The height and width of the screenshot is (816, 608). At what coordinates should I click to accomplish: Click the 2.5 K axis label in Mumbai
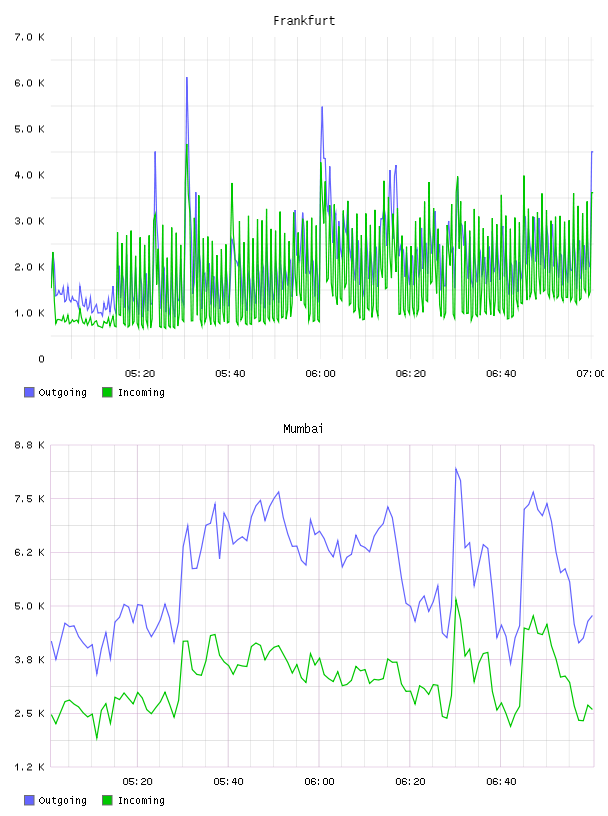click(x=30, y=713)
